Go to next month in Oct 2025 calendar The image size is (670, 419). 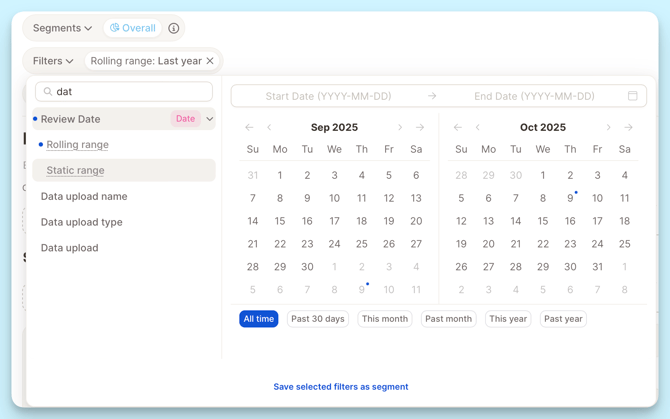click(x=608, y=128)
